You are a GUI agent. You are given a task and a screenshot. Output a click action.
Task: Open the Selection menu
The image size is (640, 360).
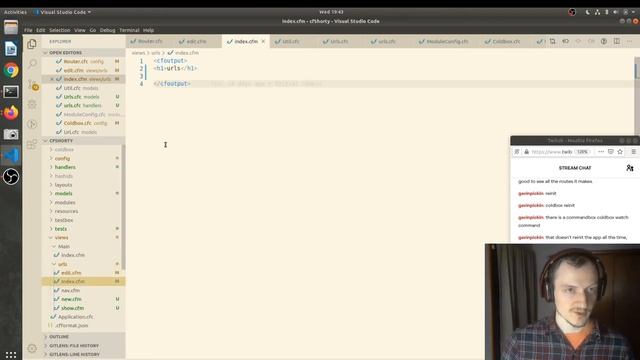(60, 30)
